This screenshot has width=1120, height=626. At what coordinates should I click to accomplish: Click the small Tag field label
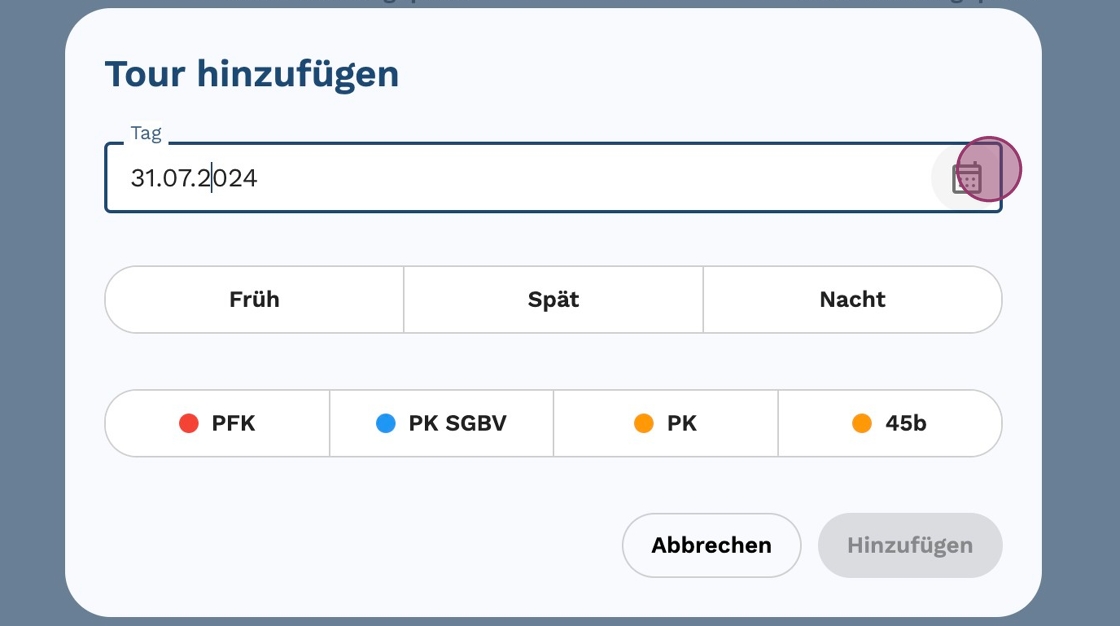point(146,133)
